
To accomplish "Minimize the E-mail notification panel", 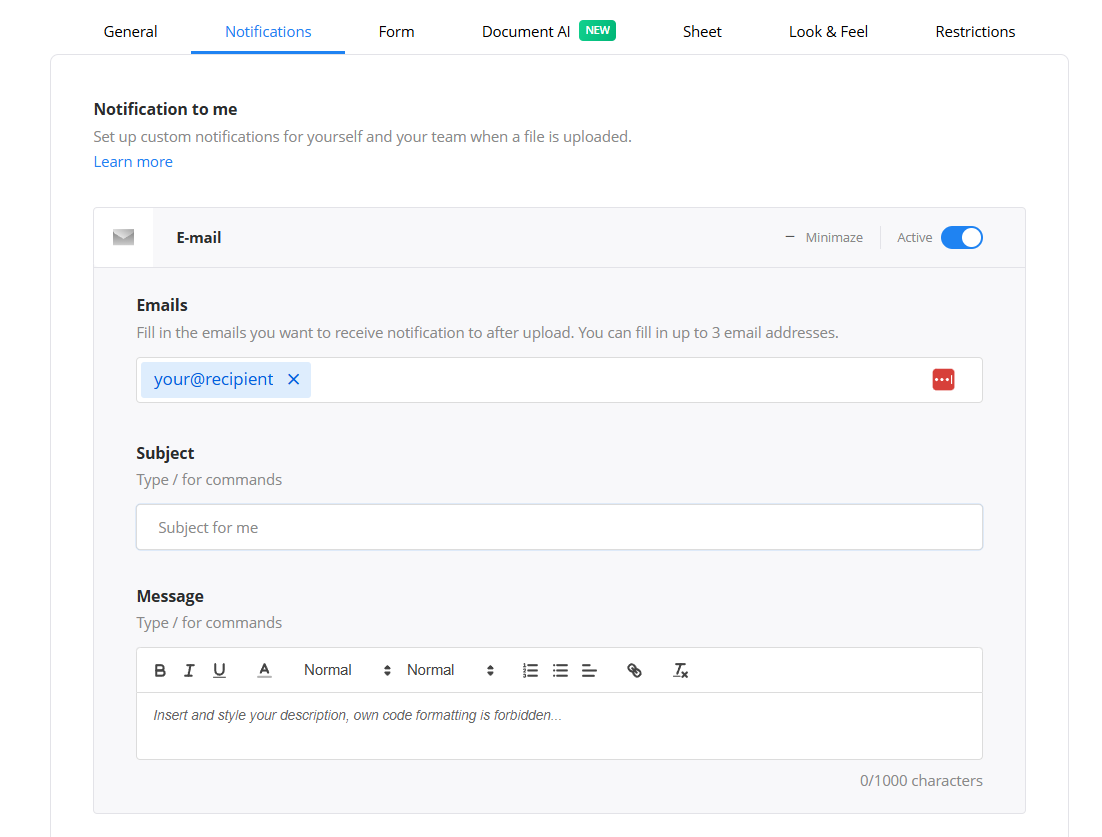I will pos(824,238).
